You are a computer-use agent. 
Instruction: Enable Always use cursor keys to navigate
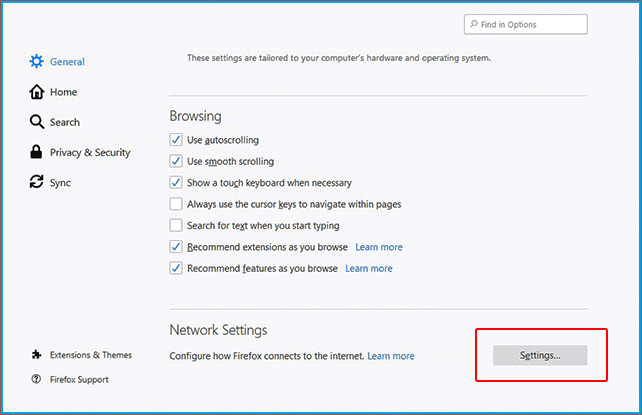[x=176, y=204]
